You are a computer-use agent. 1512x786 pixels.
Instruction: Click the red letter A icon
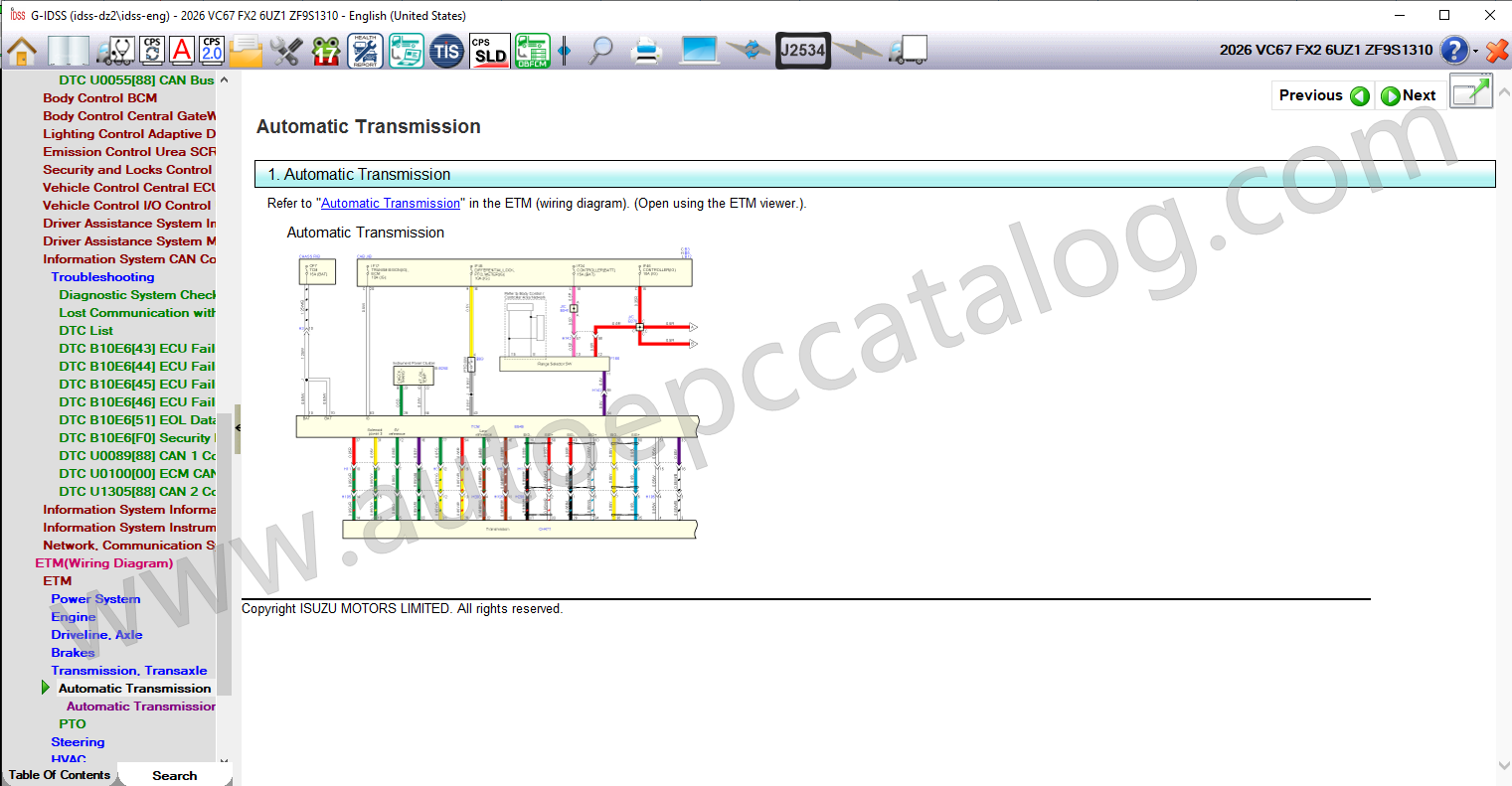(182, 51)
